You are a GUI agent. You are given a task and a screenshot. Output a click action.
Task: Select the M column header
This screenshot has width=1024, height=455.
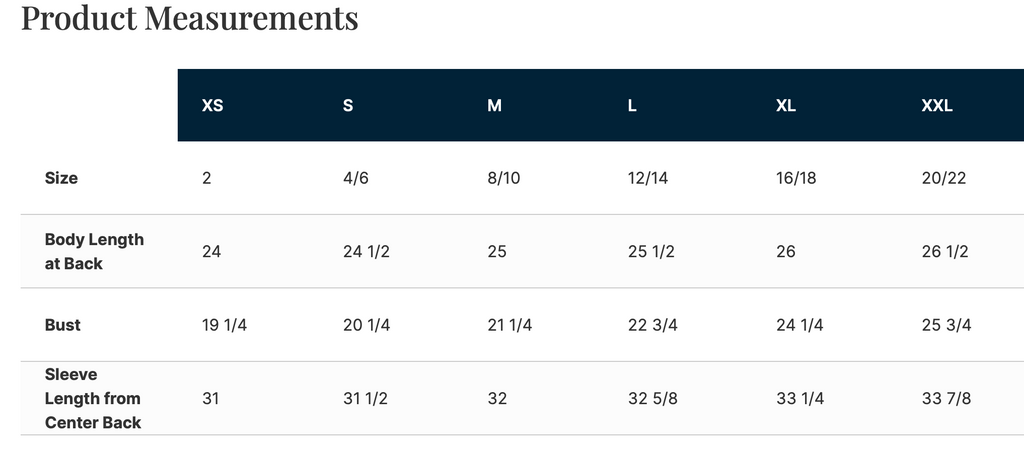[x=494, y=105]
